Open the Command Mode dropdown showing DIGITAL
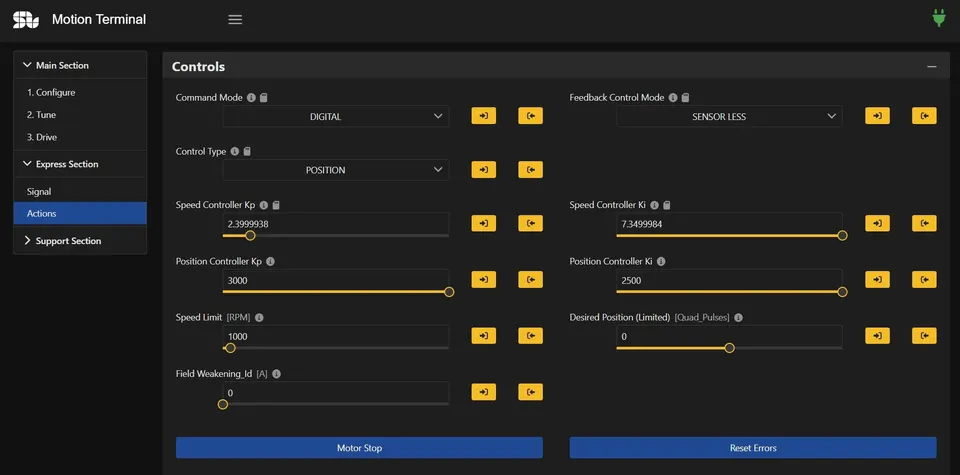The image size is (960, 475). tap(336, 116)
